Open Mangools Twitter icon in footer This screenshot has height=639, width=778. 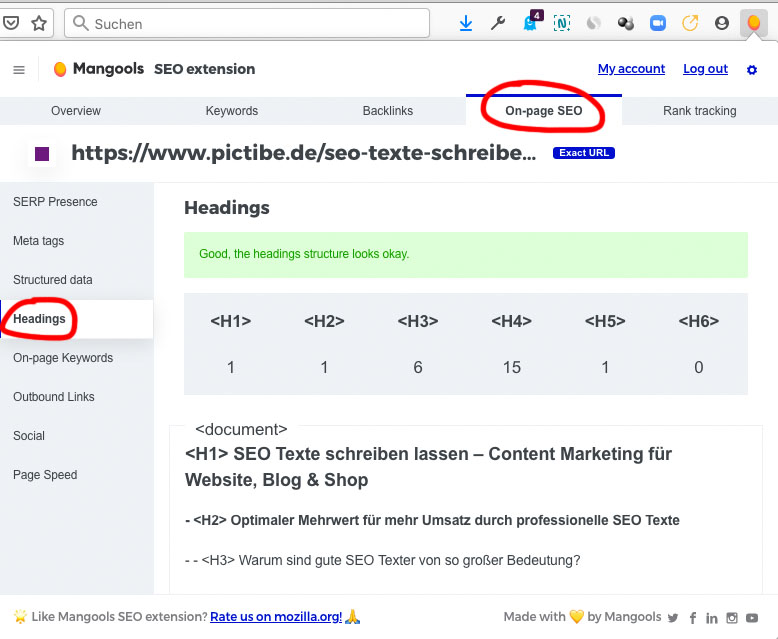[673, 618]
